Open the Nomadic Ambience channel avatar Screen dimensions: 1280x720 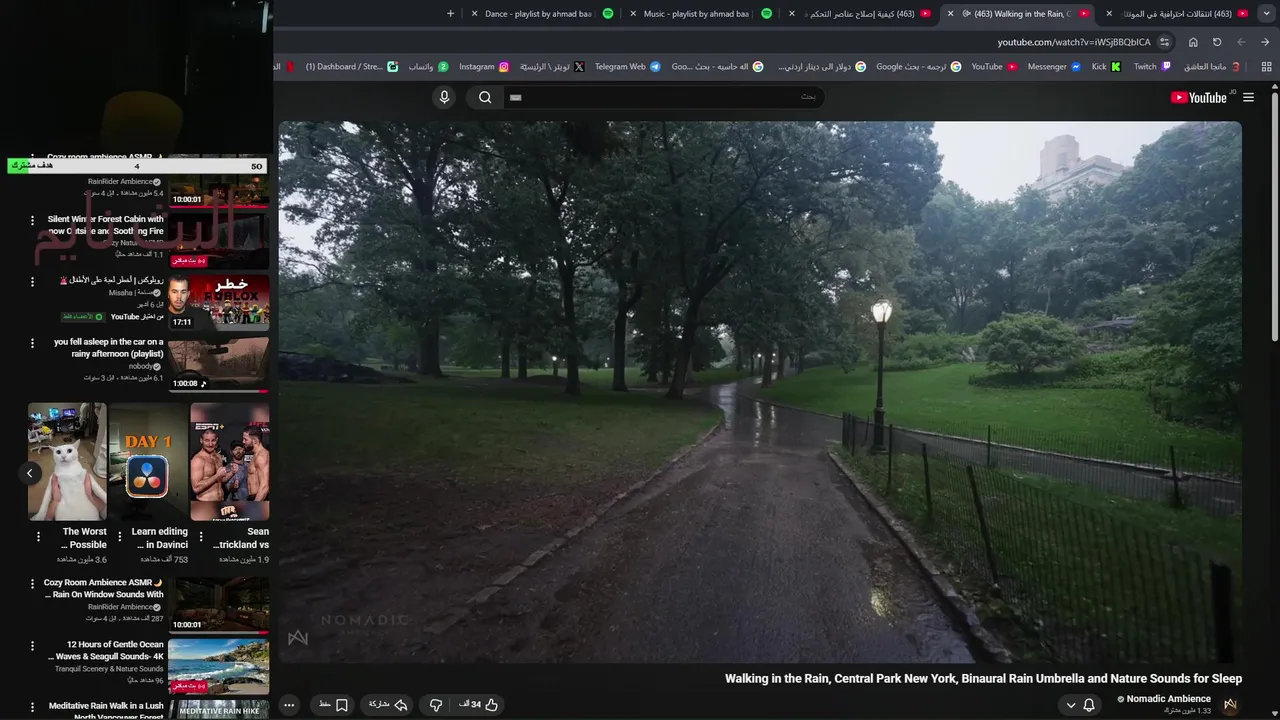click(x=1230, y=704)
